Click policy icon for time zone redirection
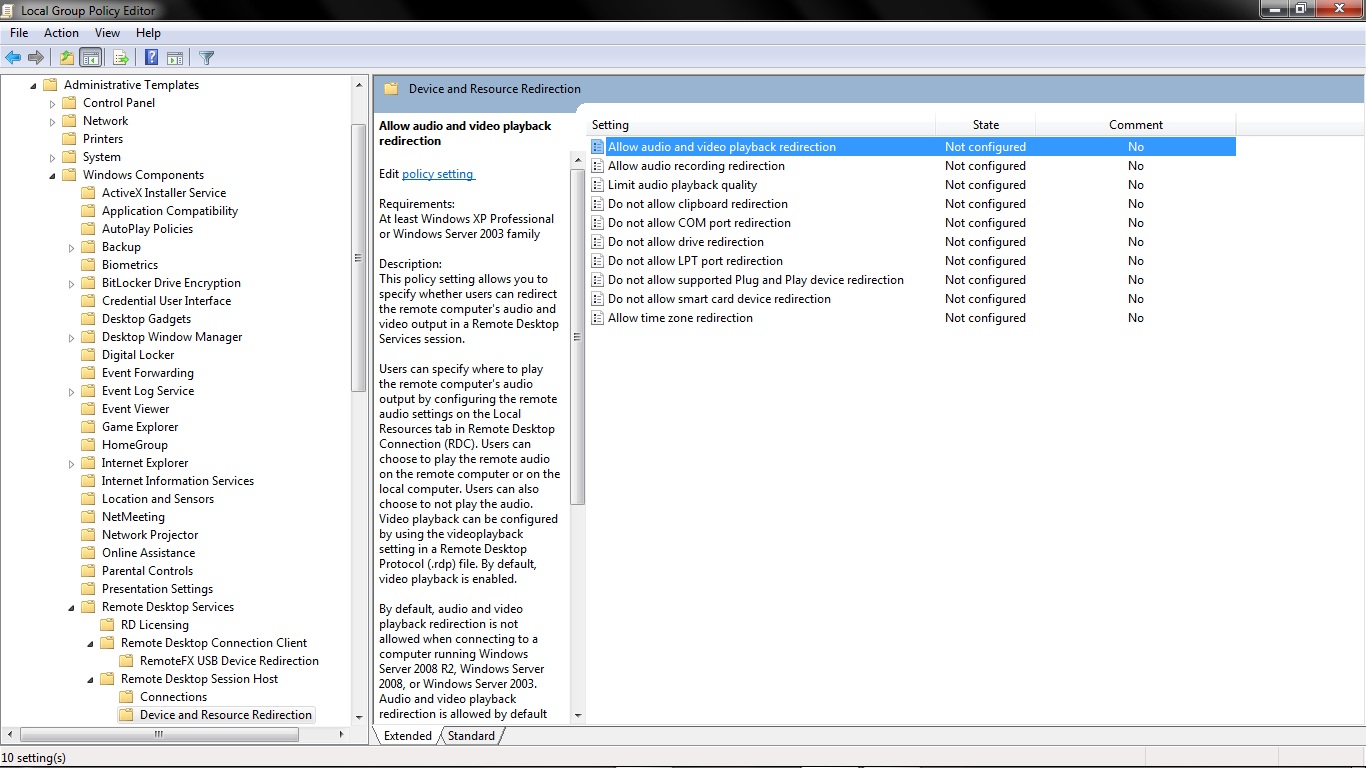 (x=598, y=318)
